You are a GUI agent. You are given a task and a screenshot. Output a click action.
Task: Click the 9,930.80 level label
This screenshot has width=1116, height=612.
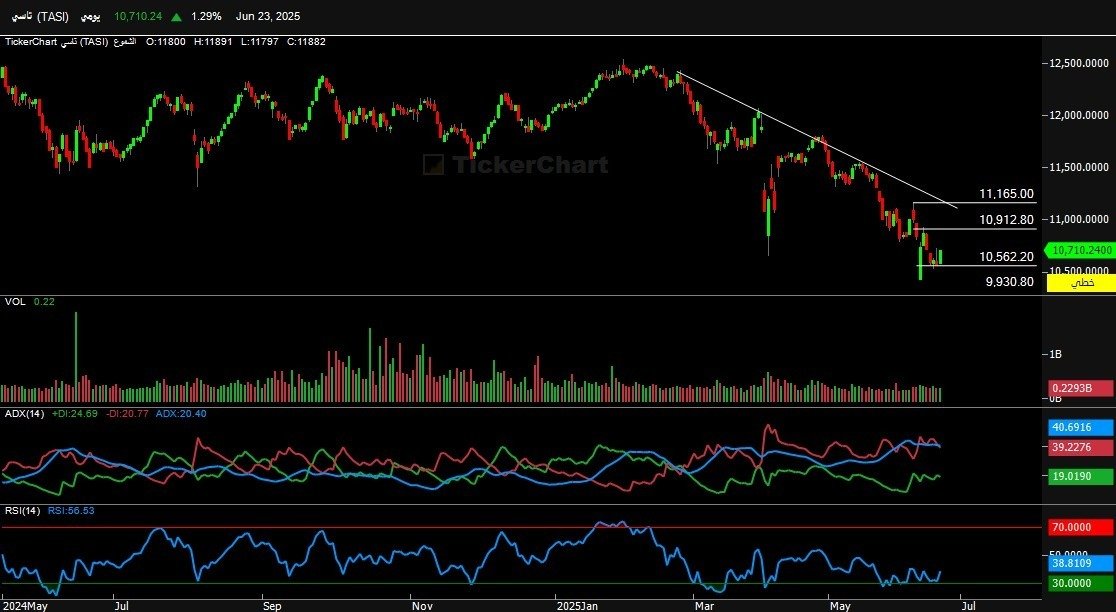[1009, 282]
